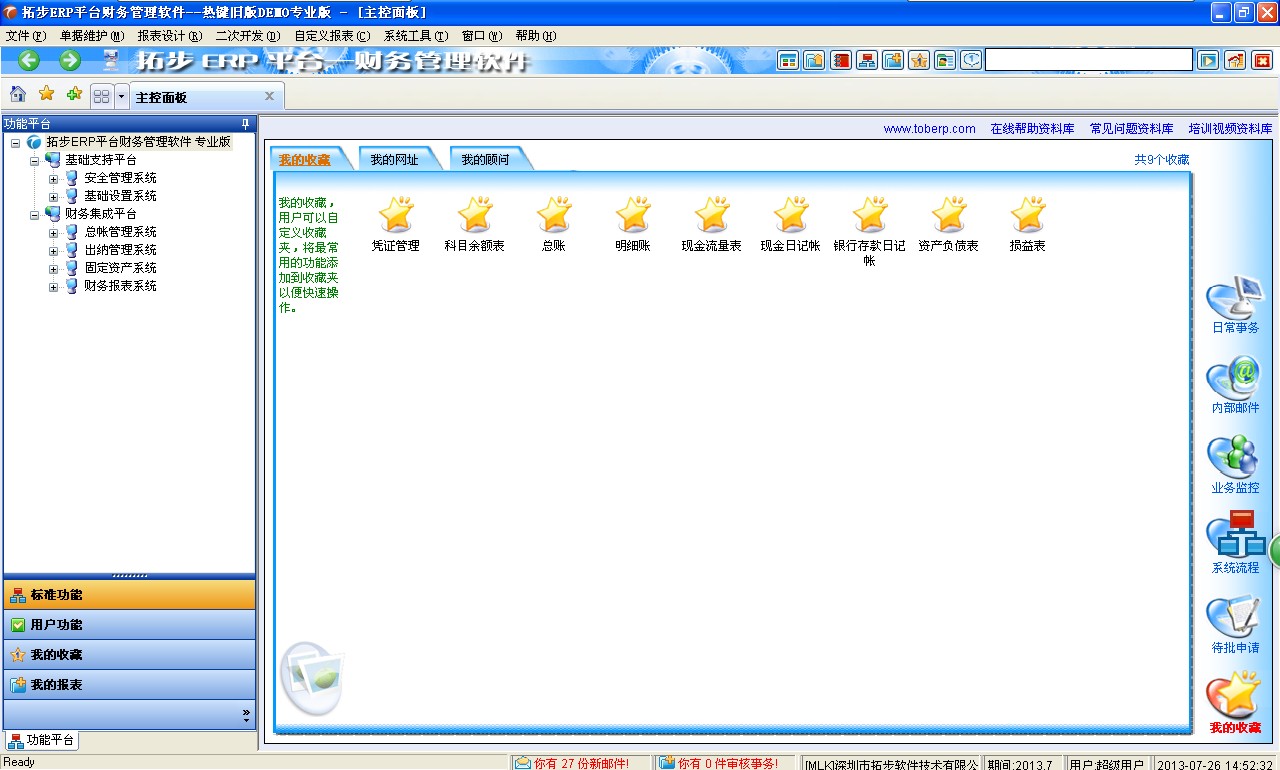Click the search input field in toolbar
The width and height of the screenshot is (1280, 770).
coord(1088,60)
